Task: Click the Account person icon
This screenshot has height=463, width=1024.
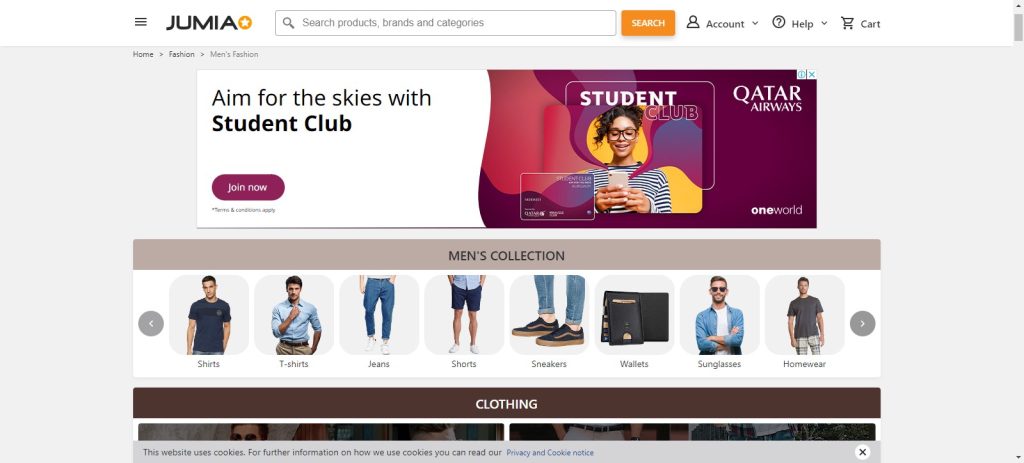Action: click(x=693, y=22)
